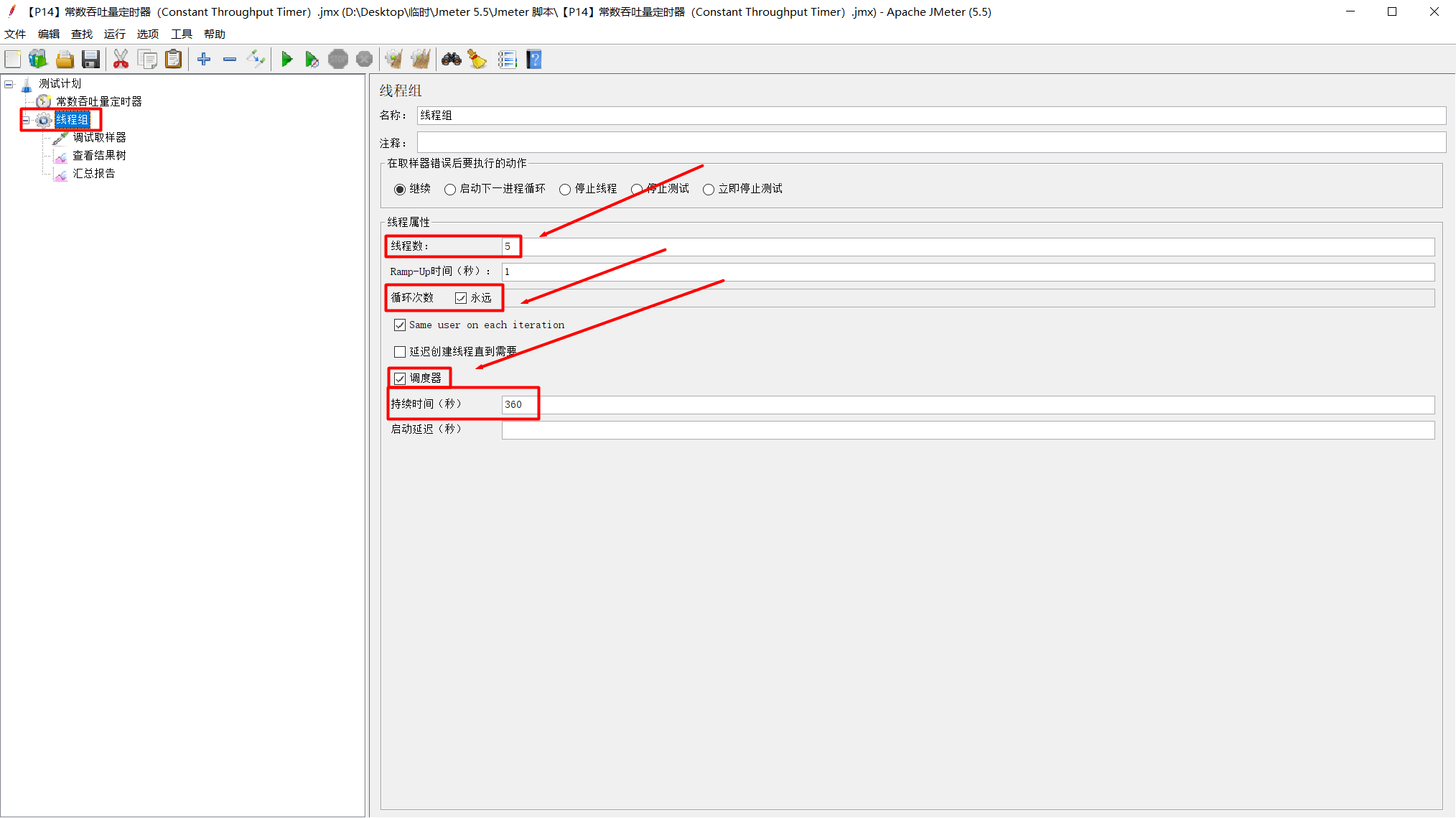Select 查看结果树 in the tree
1456x818 pixels.
[x=99, y=156]
